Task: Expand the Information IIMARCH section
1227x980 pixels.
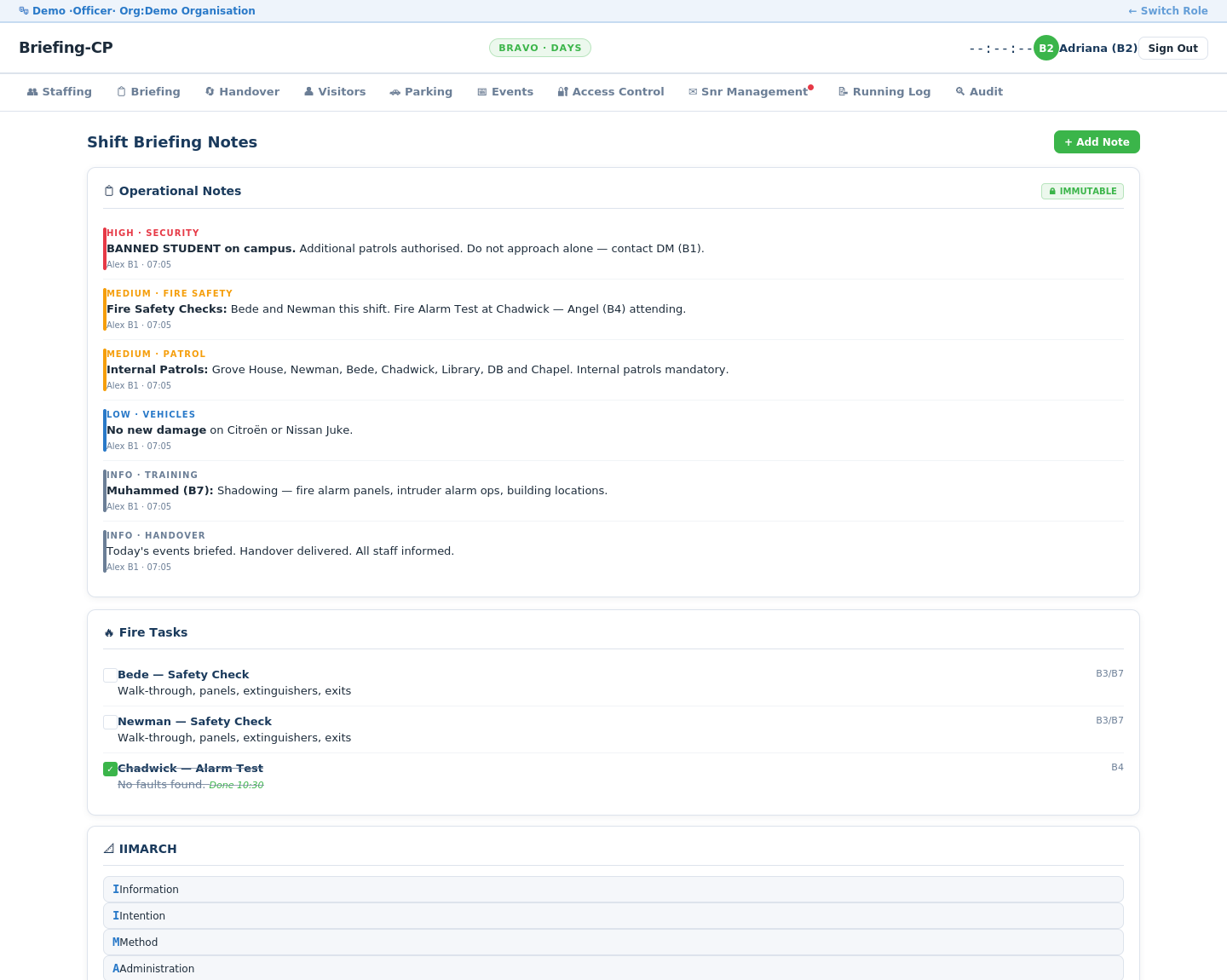Action: [x=613, y=890]
